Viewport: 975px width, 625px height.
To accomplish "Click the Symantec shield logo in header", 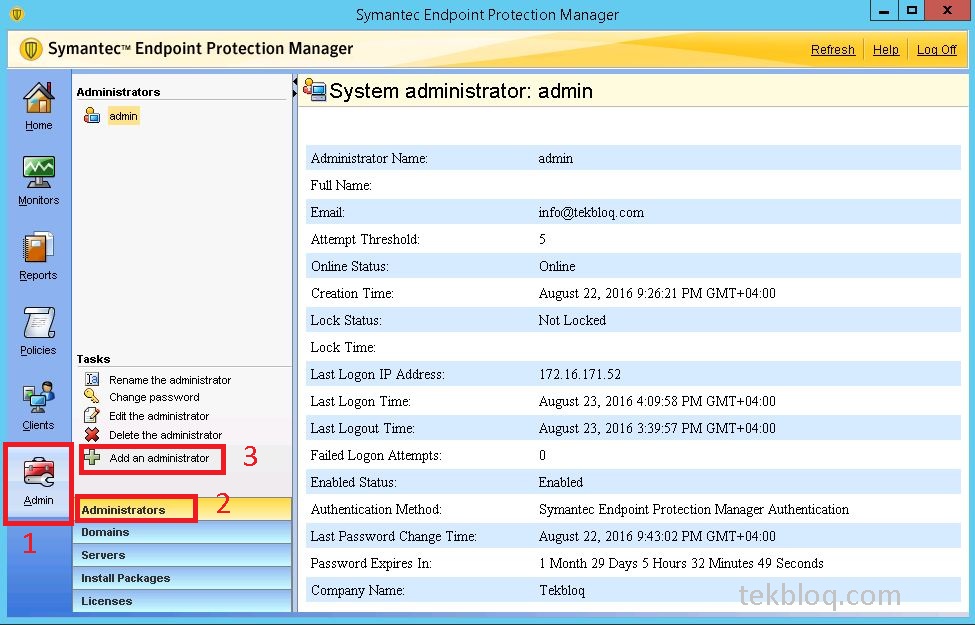I will (x=30, y=49).
